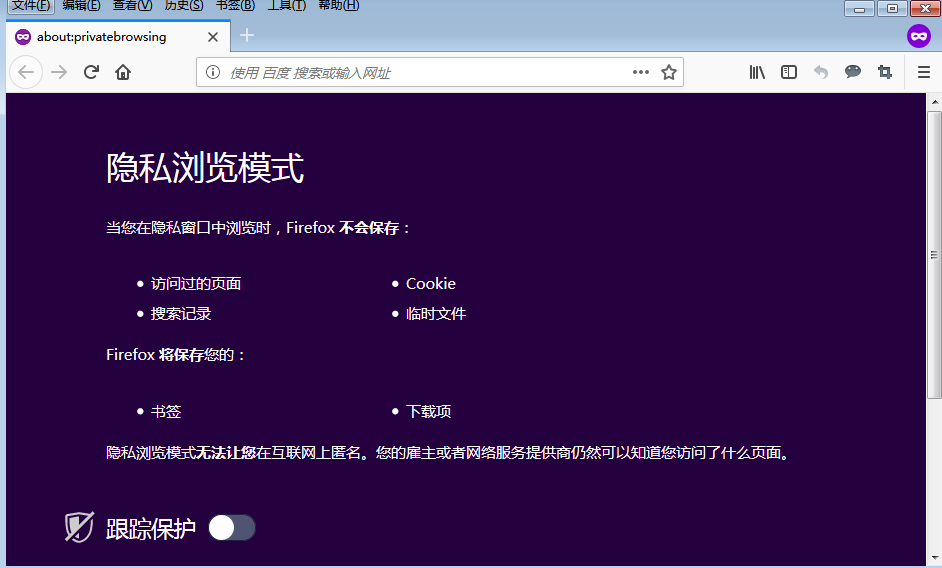The image size is (942, 568).
Task: Click the private browsing mask indicator
Action: click(919, 36)
